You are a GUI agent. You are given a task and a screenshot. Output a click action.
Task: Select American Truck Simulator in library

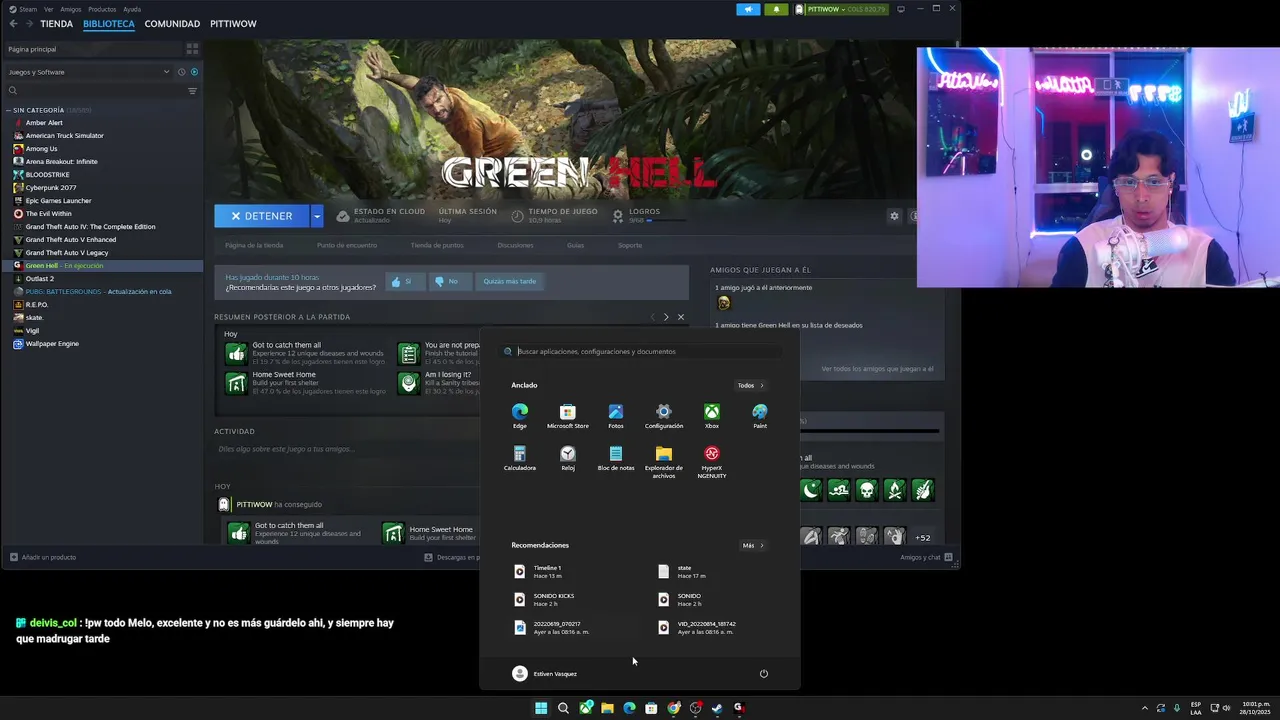tap(64, 135)
